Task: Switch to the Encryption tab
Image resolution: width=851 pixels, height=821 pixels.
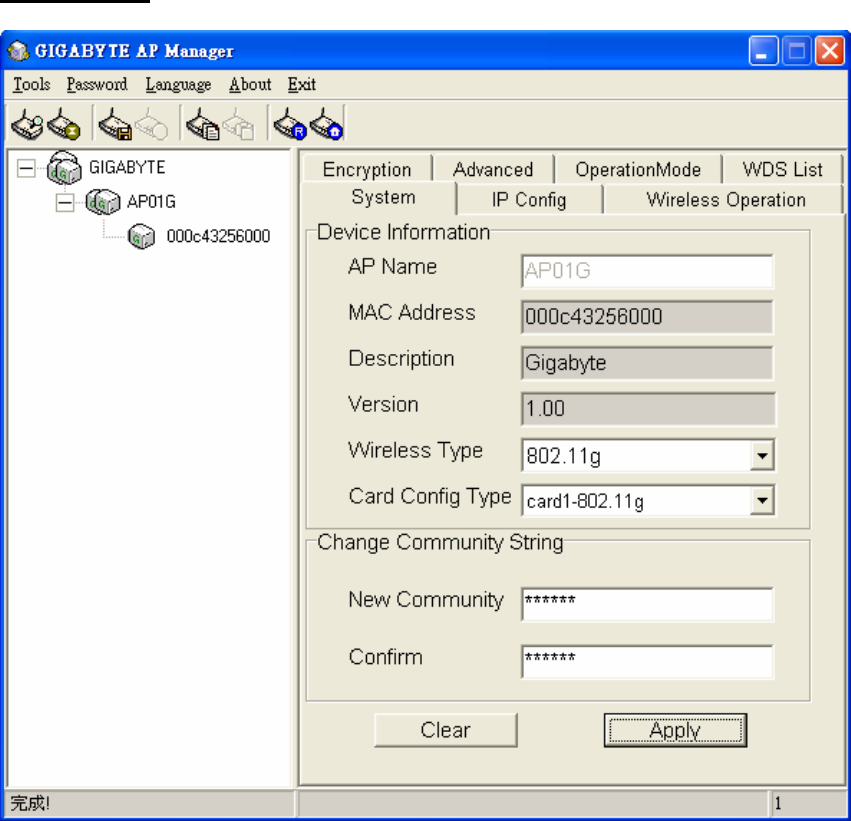Action: 367,169
